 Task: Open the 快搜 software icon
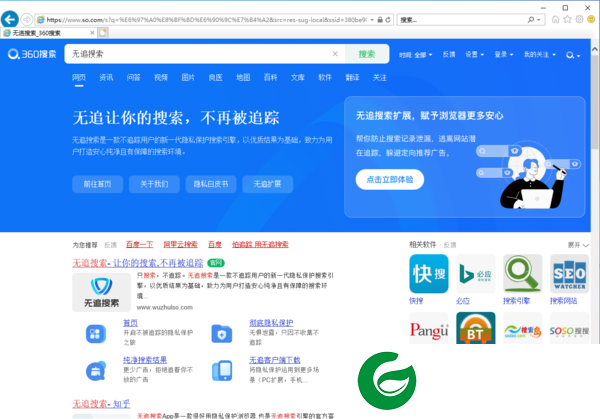click(x=429, y=274)
